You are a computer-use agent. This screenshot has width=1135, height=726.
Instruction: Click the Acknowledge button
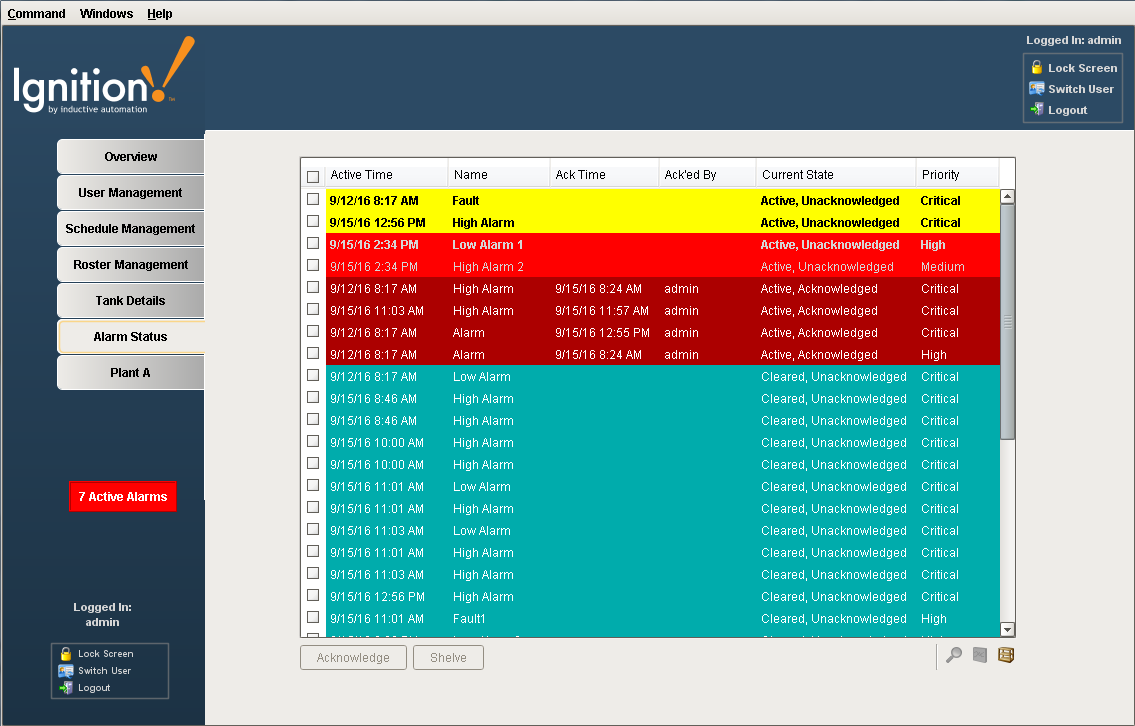pos(353,657)
